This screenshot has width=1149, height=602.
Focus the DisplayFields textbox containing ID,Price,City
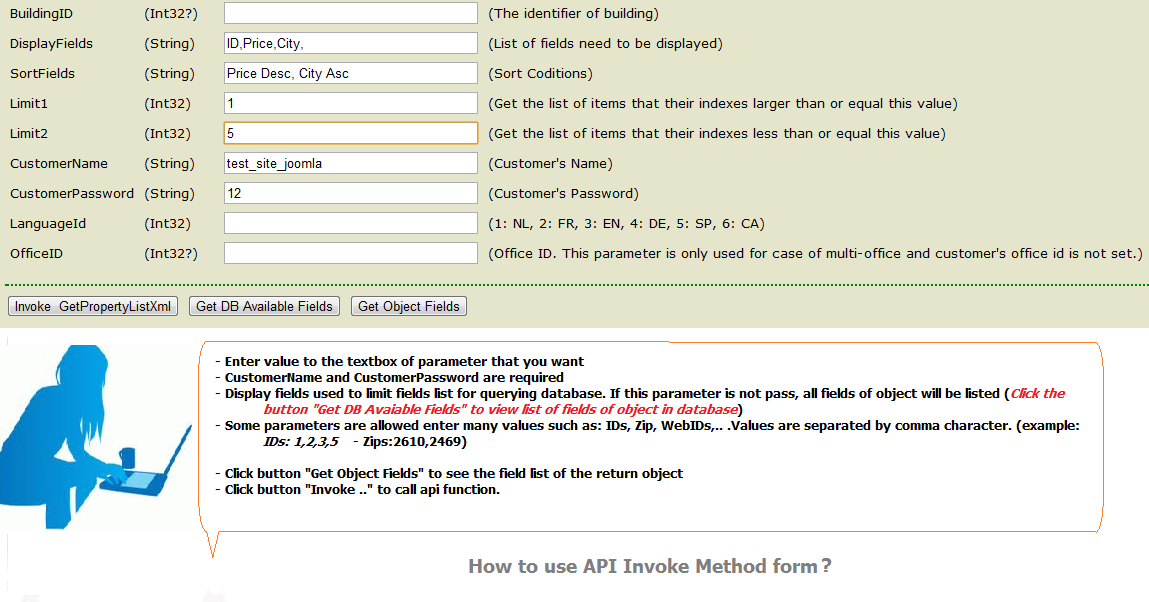[350, 43]
